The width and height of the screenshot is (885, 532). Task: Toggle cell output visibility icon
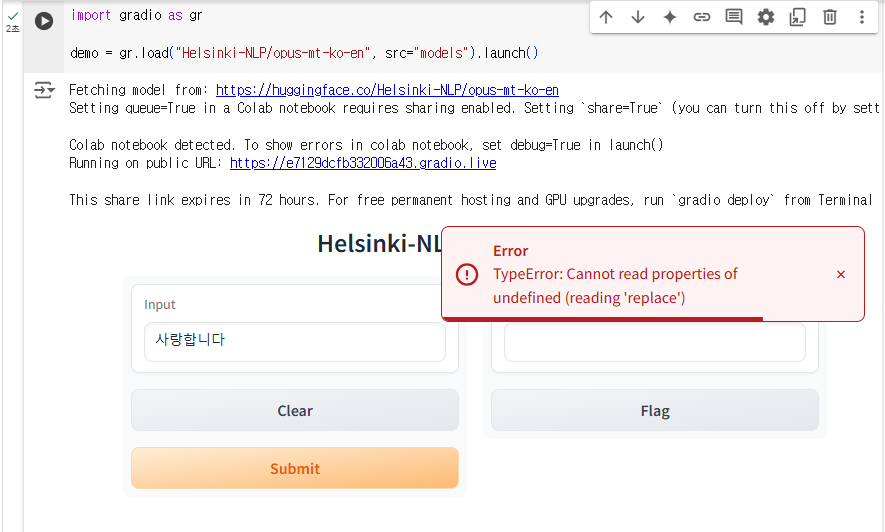coord(44,90)
